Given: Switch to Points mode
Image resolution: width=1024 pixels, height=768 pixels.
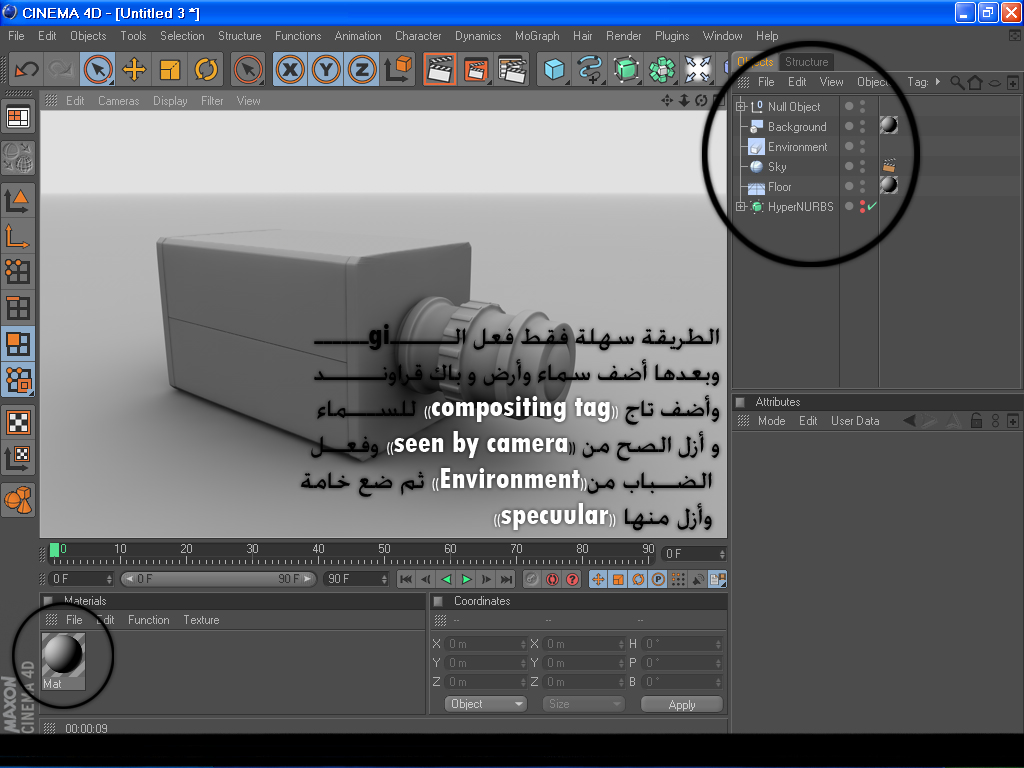Looking at the screenshot, I should (x=18, y=271).
